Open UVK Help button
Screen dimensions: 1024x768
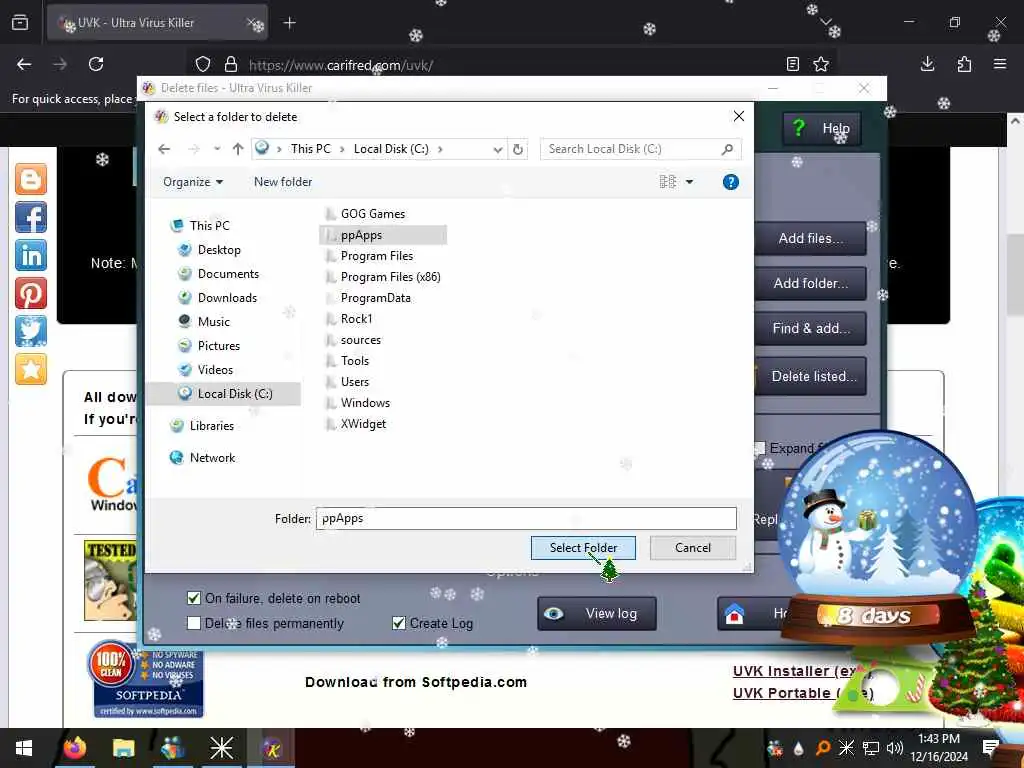pyautogui.click(x=822, y=128)
